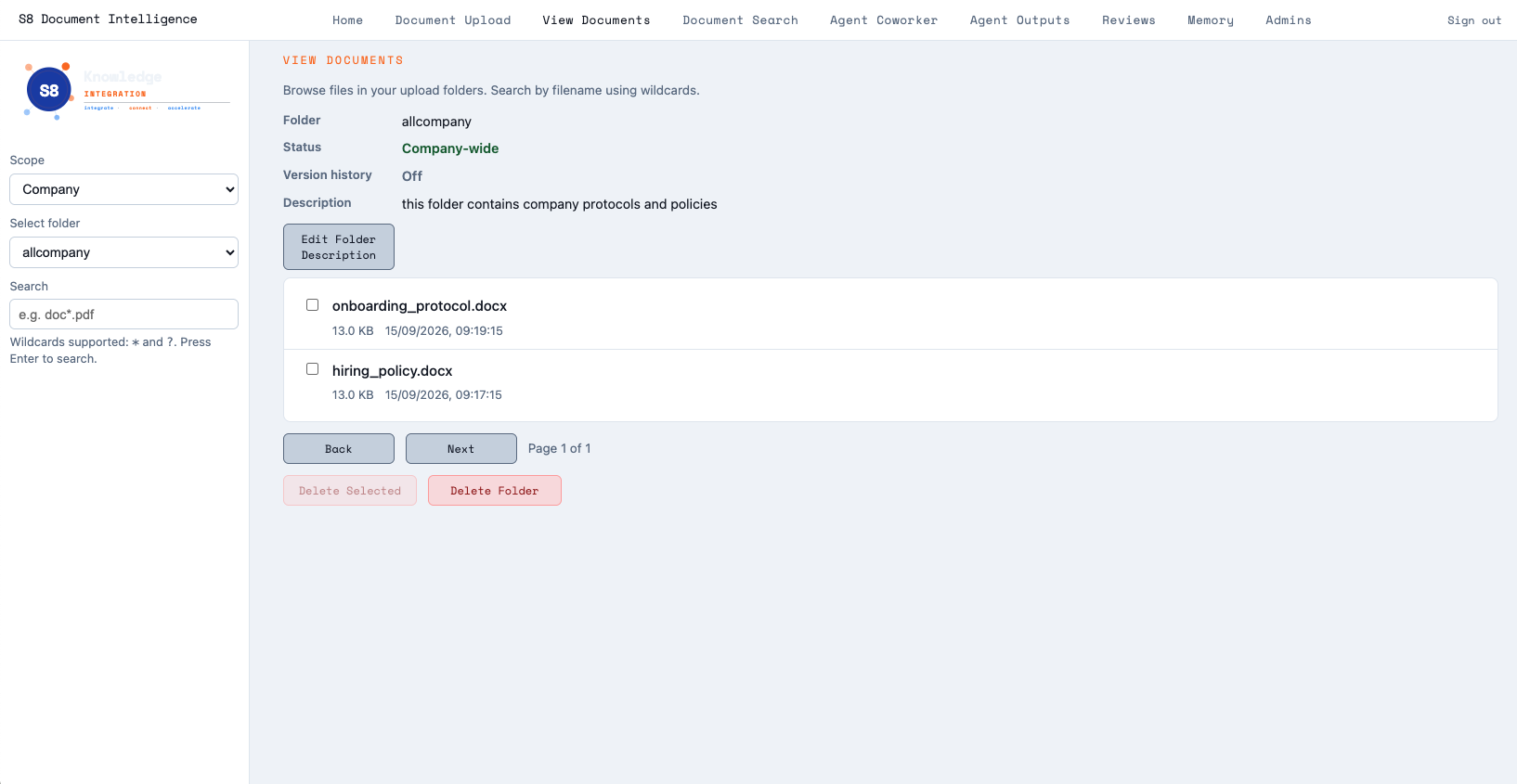This screenshot has width=1517, height=784.
Task: Open the Scope dropdown
Action: click(x=123, y=189)
